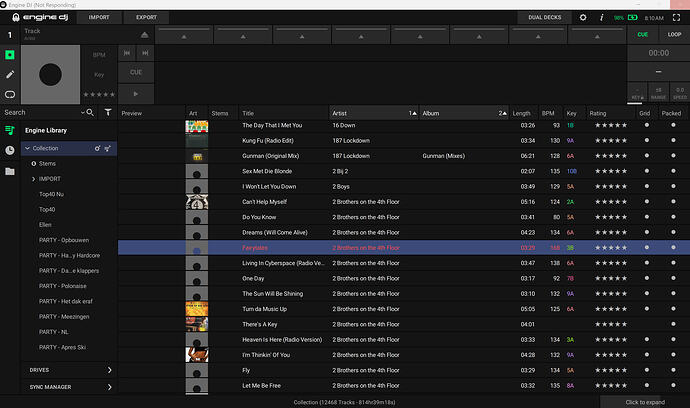Set star rating for Fairytales row
This screenshot has height=408, width=690.
pos(611,248)
